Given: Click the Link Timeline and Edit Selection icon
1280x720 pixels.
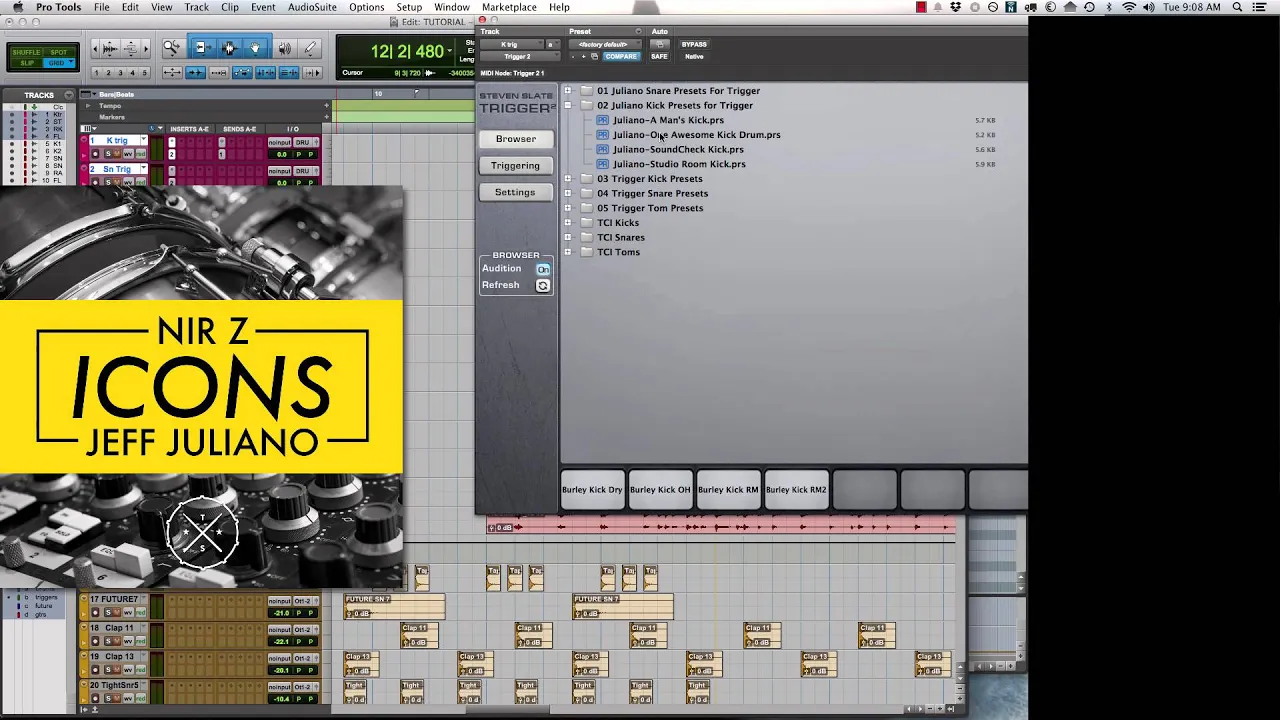Looking at the screenshot, I should point(266,72).
